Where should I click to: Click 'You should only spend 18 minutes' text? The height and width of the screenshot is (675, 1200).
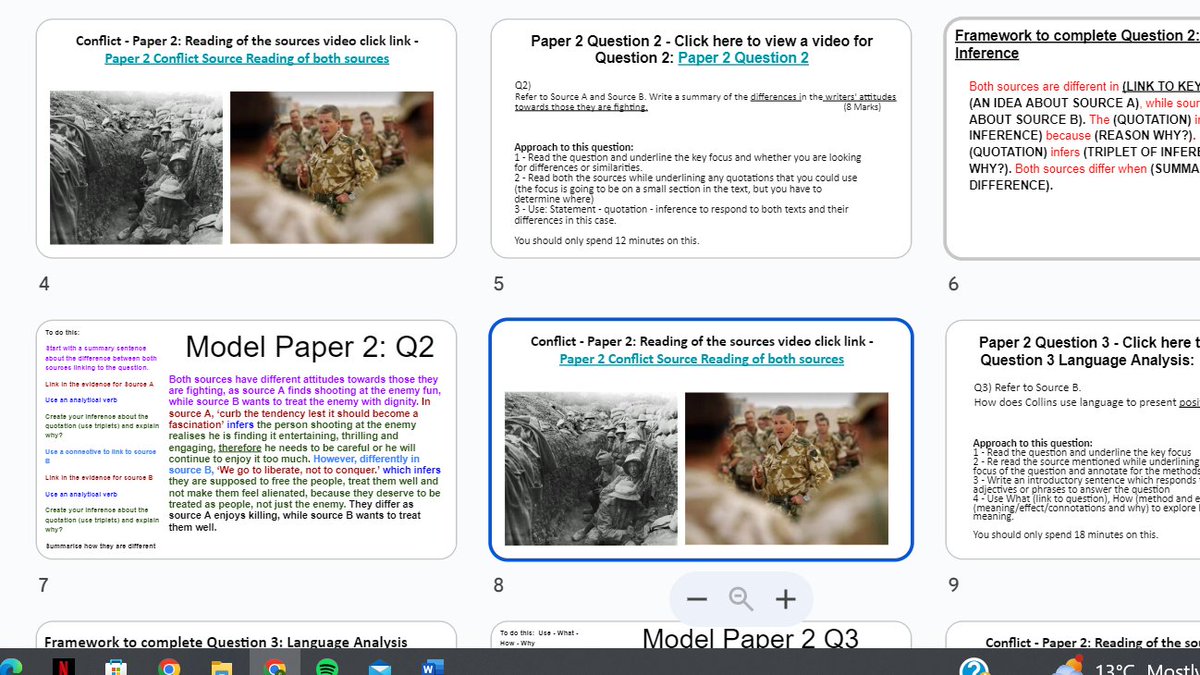1066,535
